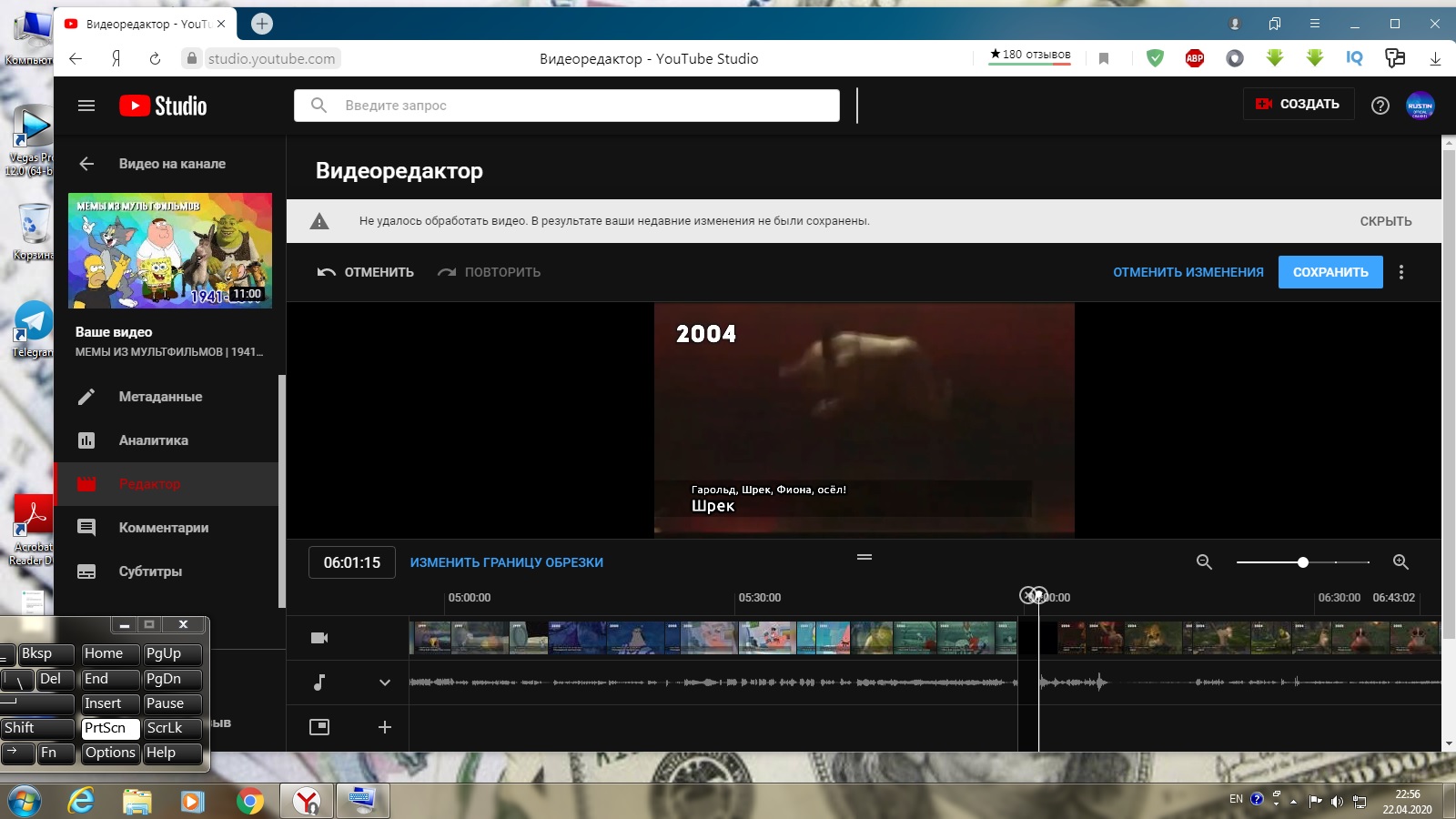1456x819 pixels.
Task: Click the green Protect shield icon
Action: click(x=1155, y=58)
